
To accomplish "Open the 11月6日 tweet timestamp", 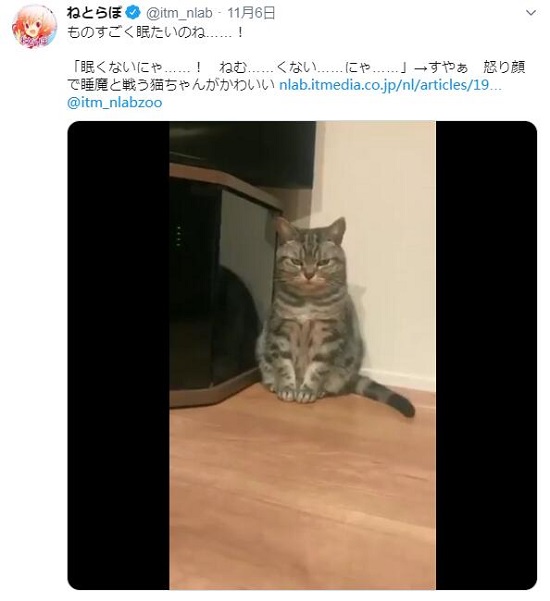I will 251,13.
